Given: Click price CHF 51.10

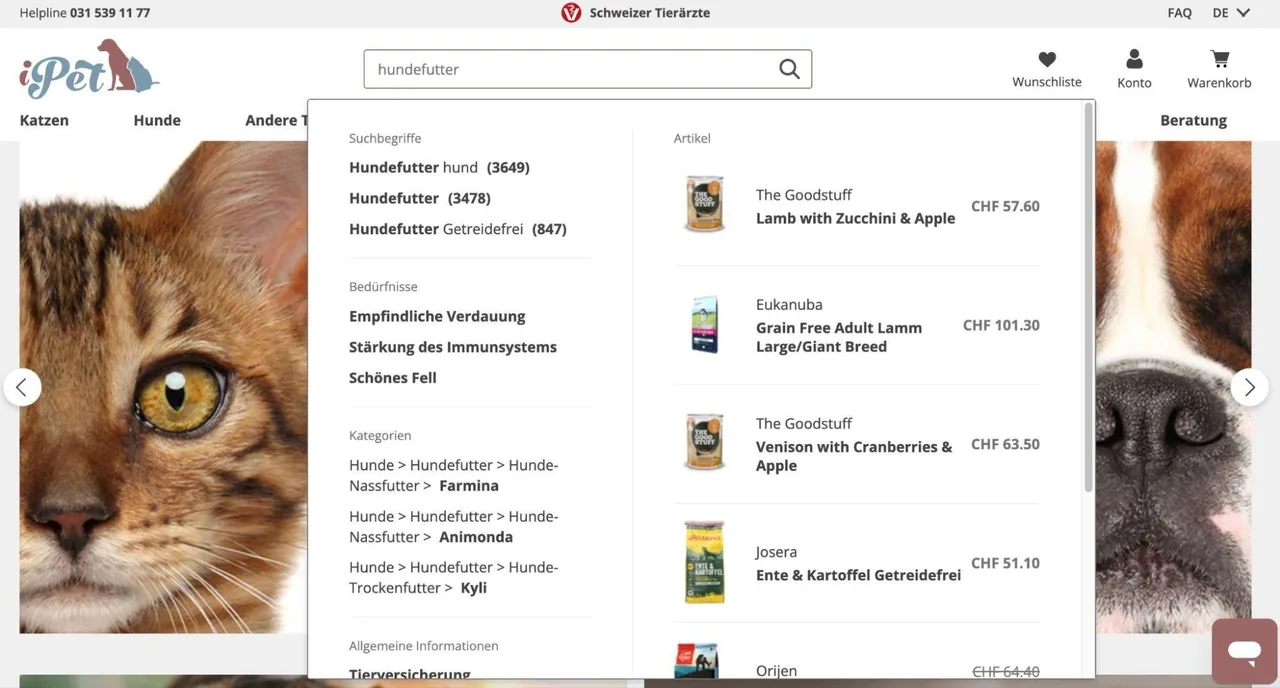Looking at the screenshot, I should tap(1005, 563).
